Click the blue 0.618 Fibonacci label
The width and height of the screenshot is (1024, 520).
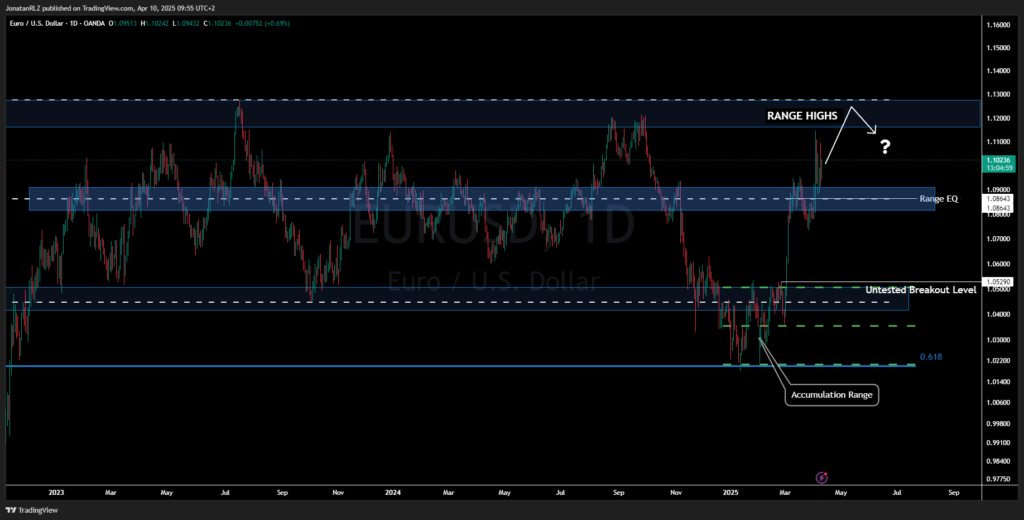[x=931, y=357]
